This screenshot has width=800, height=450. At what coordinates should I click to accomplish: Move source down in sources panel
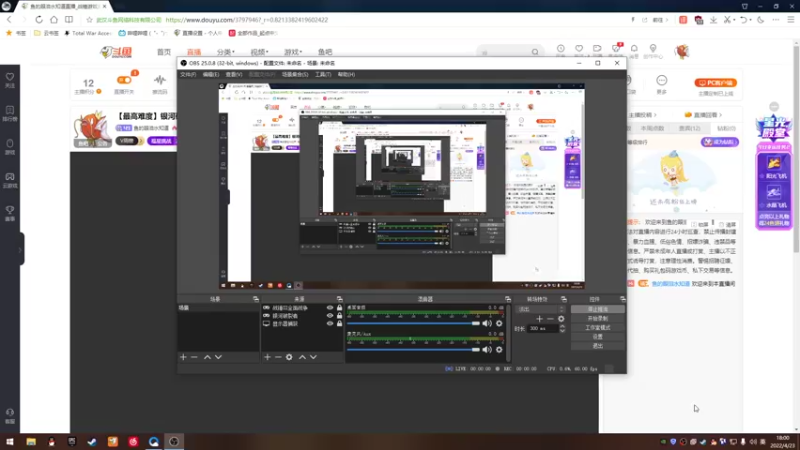(x=313, y=357)
